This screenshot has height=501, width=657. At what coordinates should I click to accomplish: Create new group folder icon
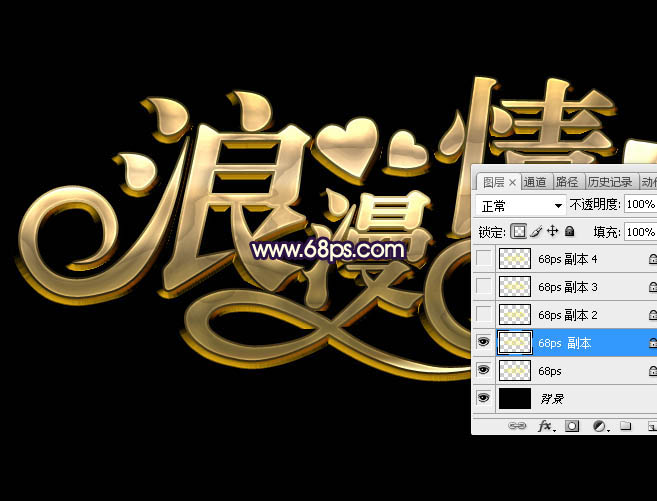pyautogui.click(x=626, y=426)
